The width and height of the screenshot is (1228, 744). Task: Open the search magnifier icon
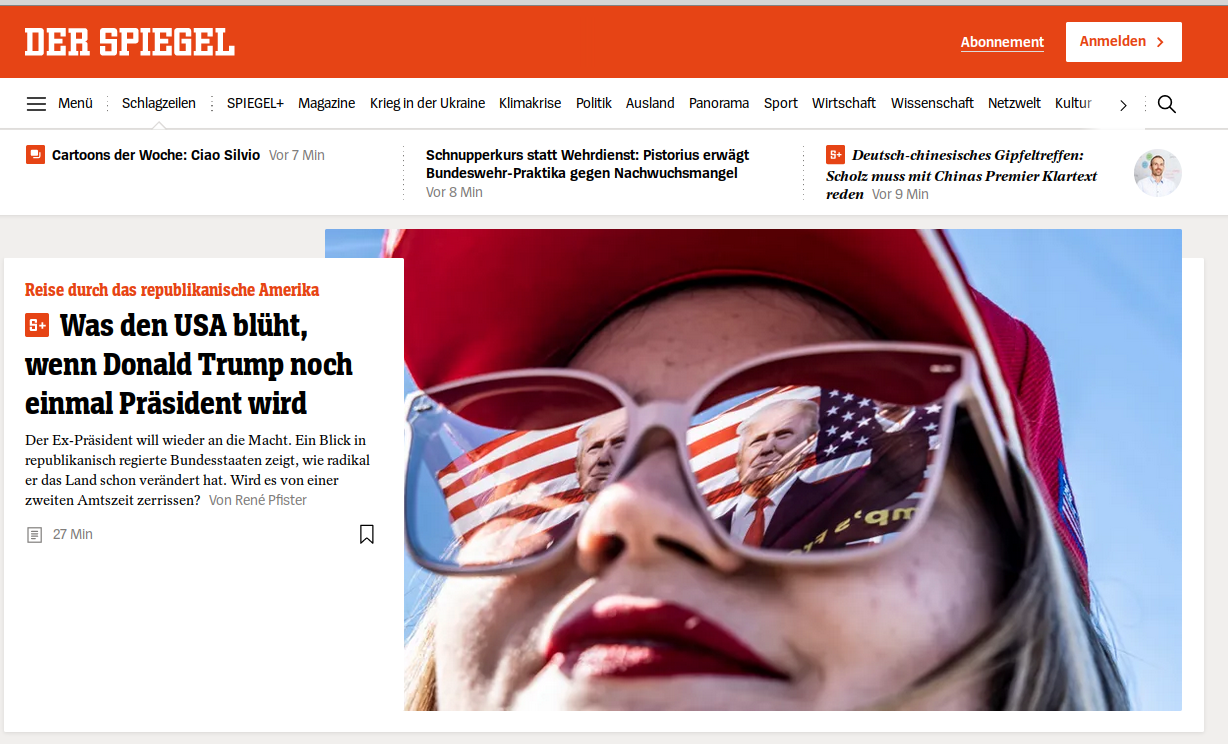1166,104
